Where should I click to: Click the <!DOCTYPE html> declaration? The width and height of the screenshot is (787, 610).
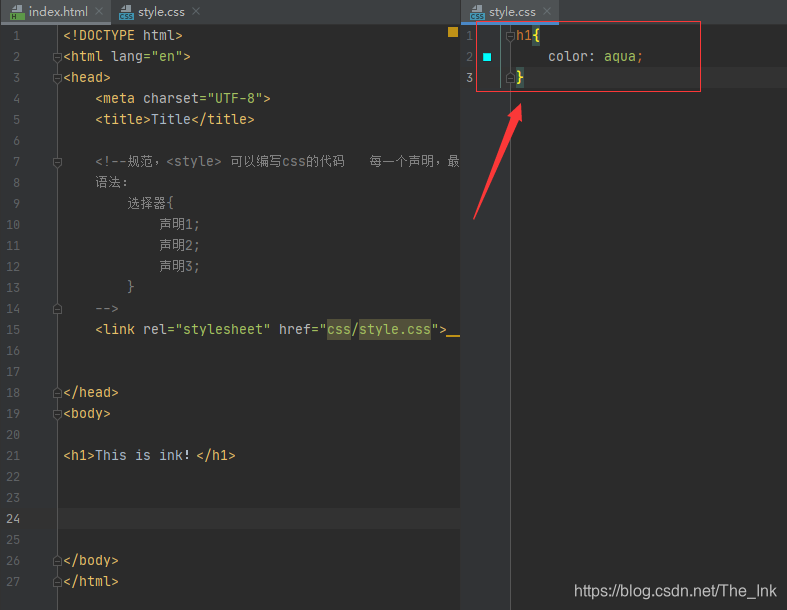pyautogui.click(x=123, y=36)
